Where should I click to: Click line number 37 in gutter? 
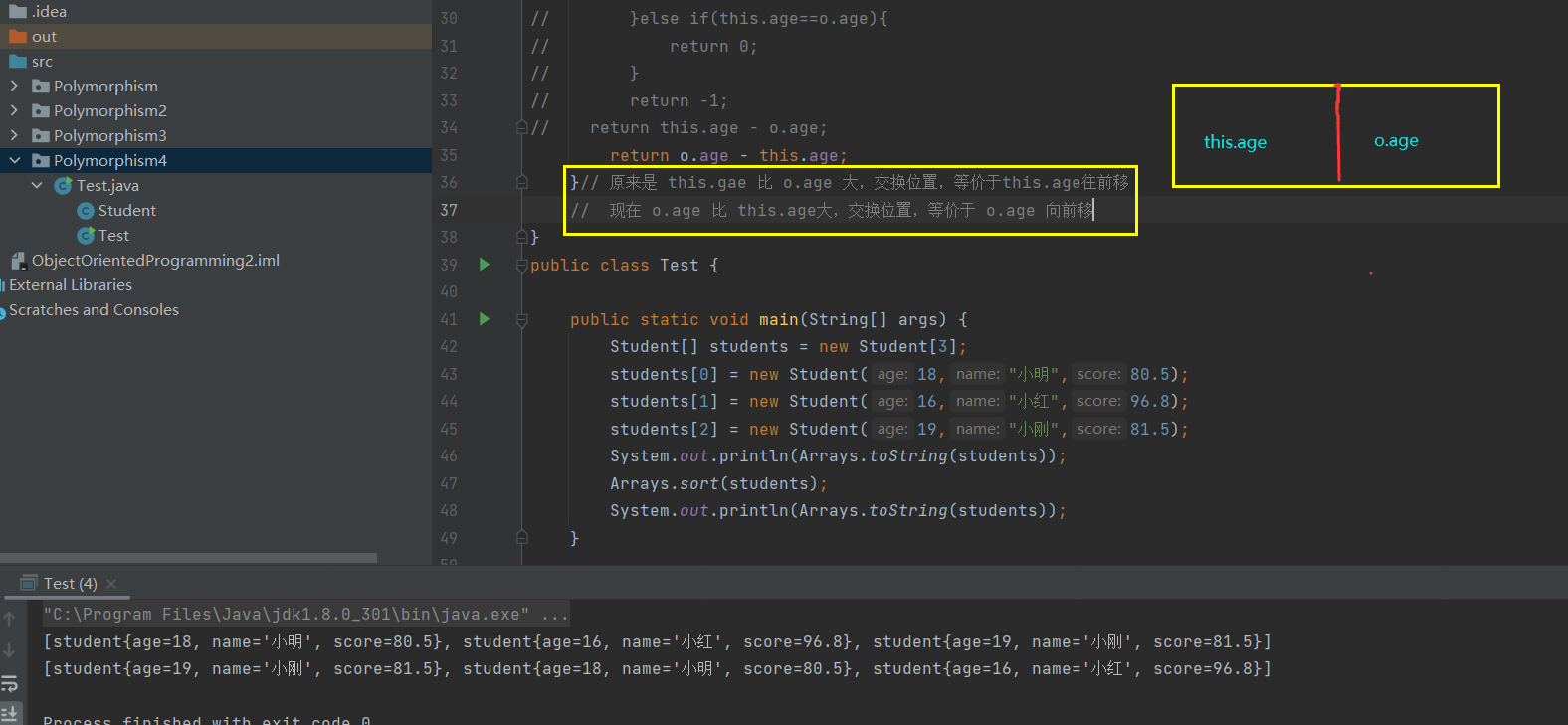point(449,210)
